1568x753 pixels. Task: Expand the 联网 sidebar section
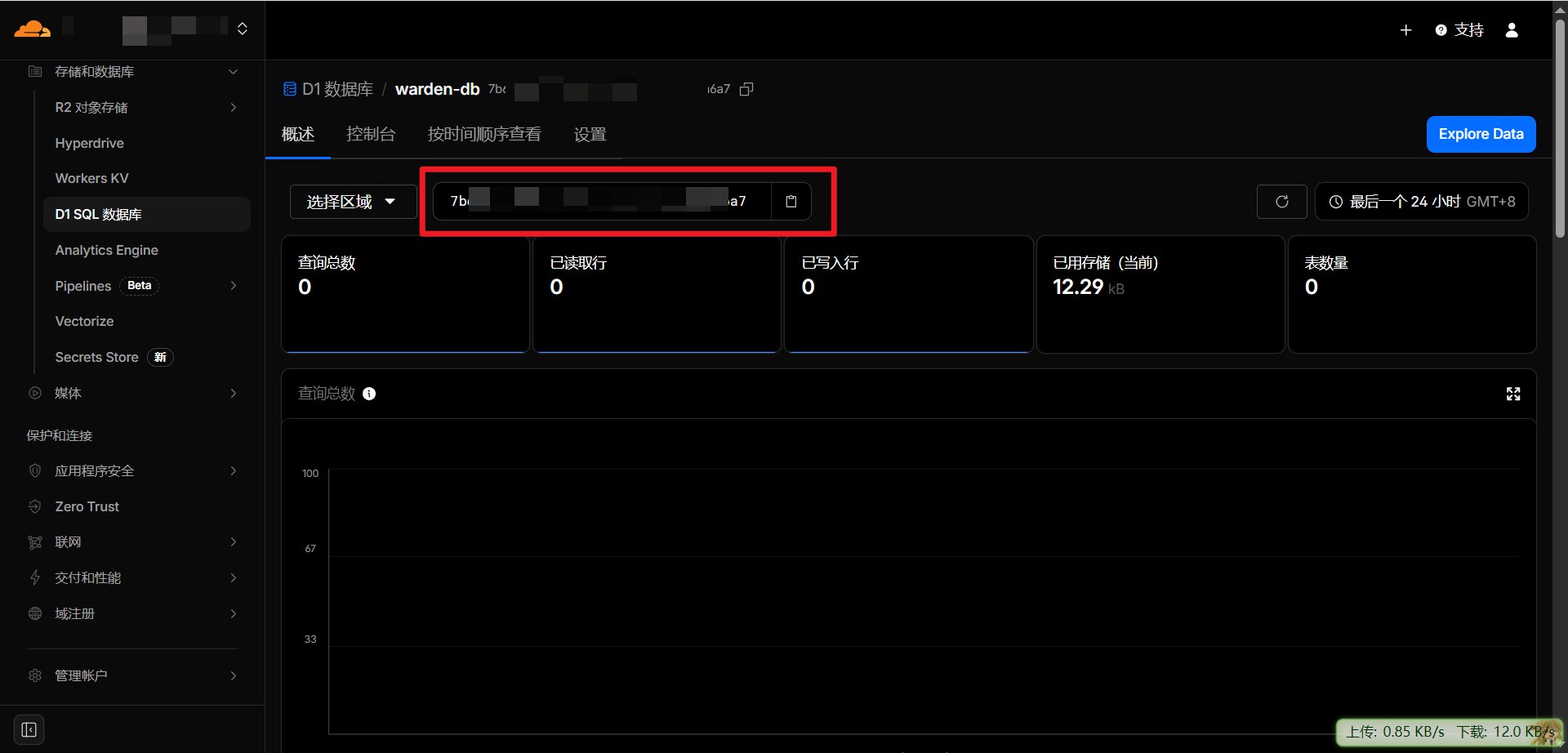(x=234, y=542)
